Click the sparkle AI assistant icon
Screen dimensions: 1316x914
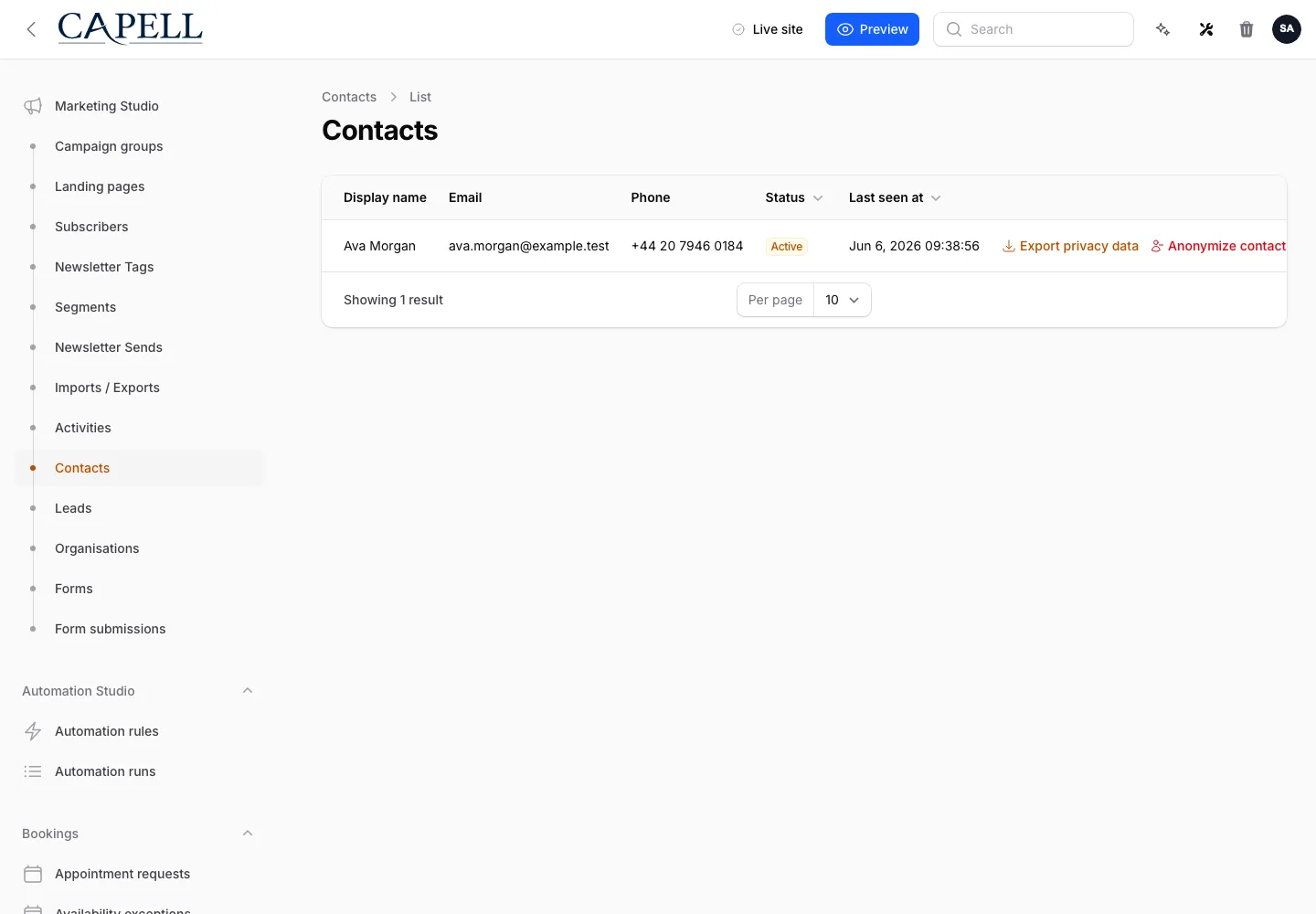(x=1162, y=29)
